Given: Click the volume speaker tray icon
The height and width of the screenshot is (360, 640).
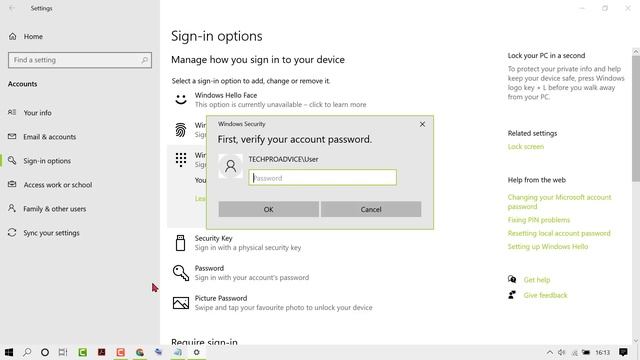Looking at the screenshot, I should (x=562, y=352).
